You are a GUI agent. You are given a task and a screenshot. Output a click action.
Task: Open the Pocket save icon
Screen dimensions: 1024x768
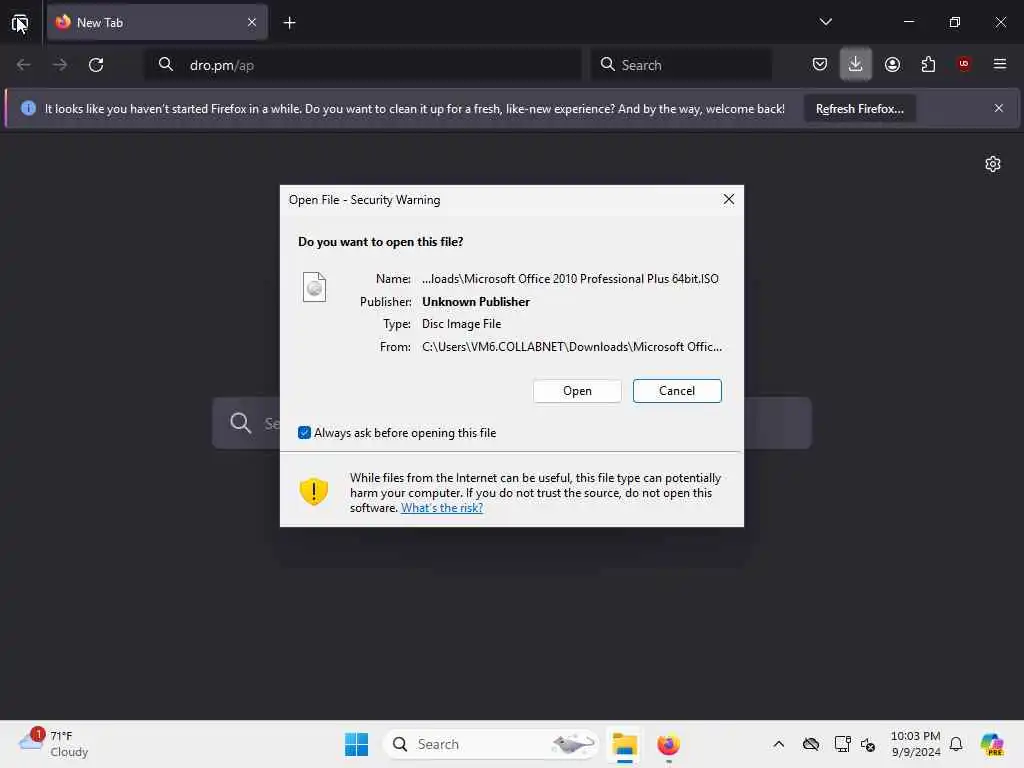(x=820, y=64)
